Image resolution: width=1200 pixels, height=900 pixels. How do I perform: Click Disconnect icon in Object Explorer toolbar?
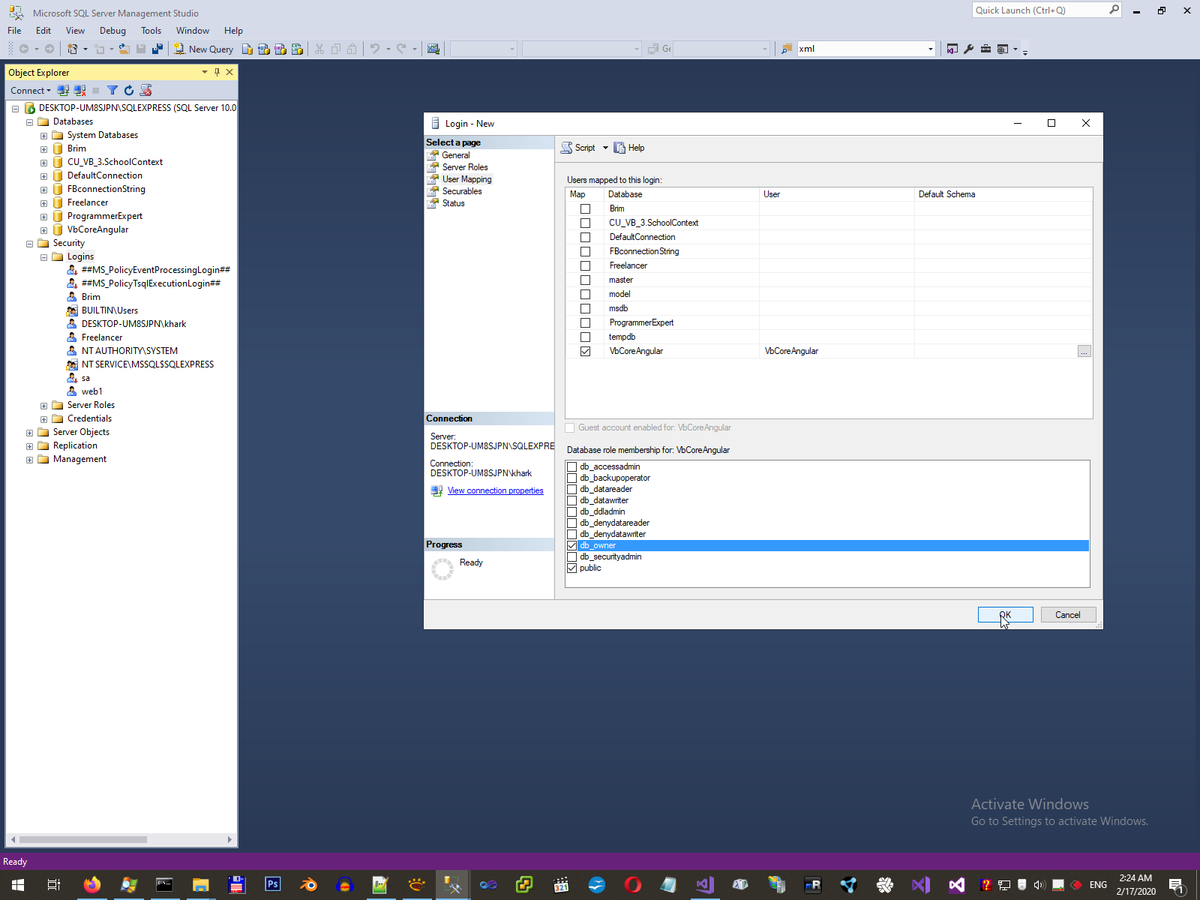[80, 91]
